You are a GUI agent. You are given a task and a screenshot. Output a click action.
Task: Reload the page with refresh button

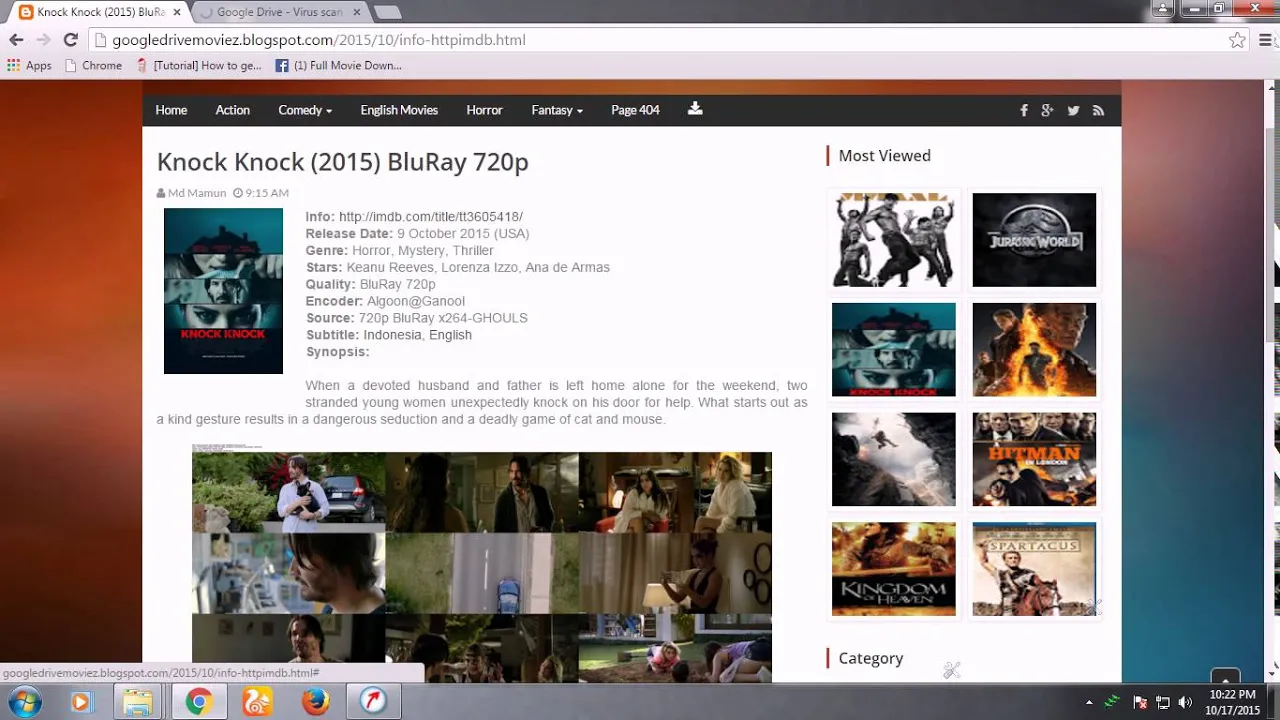point(70,40)
